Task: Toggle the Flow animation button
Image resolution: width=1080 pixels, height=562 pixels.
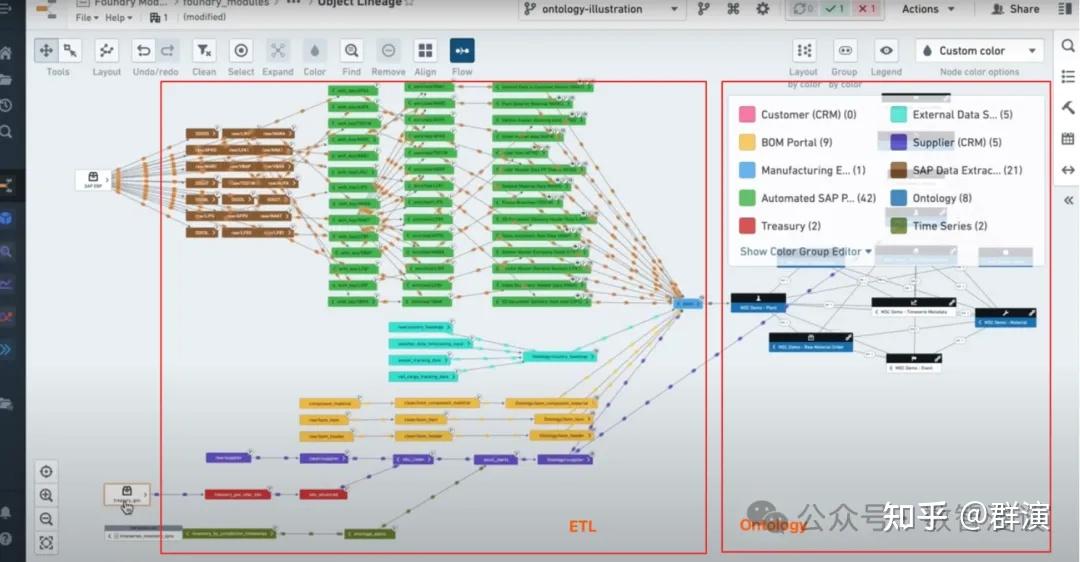Action: 462,50
